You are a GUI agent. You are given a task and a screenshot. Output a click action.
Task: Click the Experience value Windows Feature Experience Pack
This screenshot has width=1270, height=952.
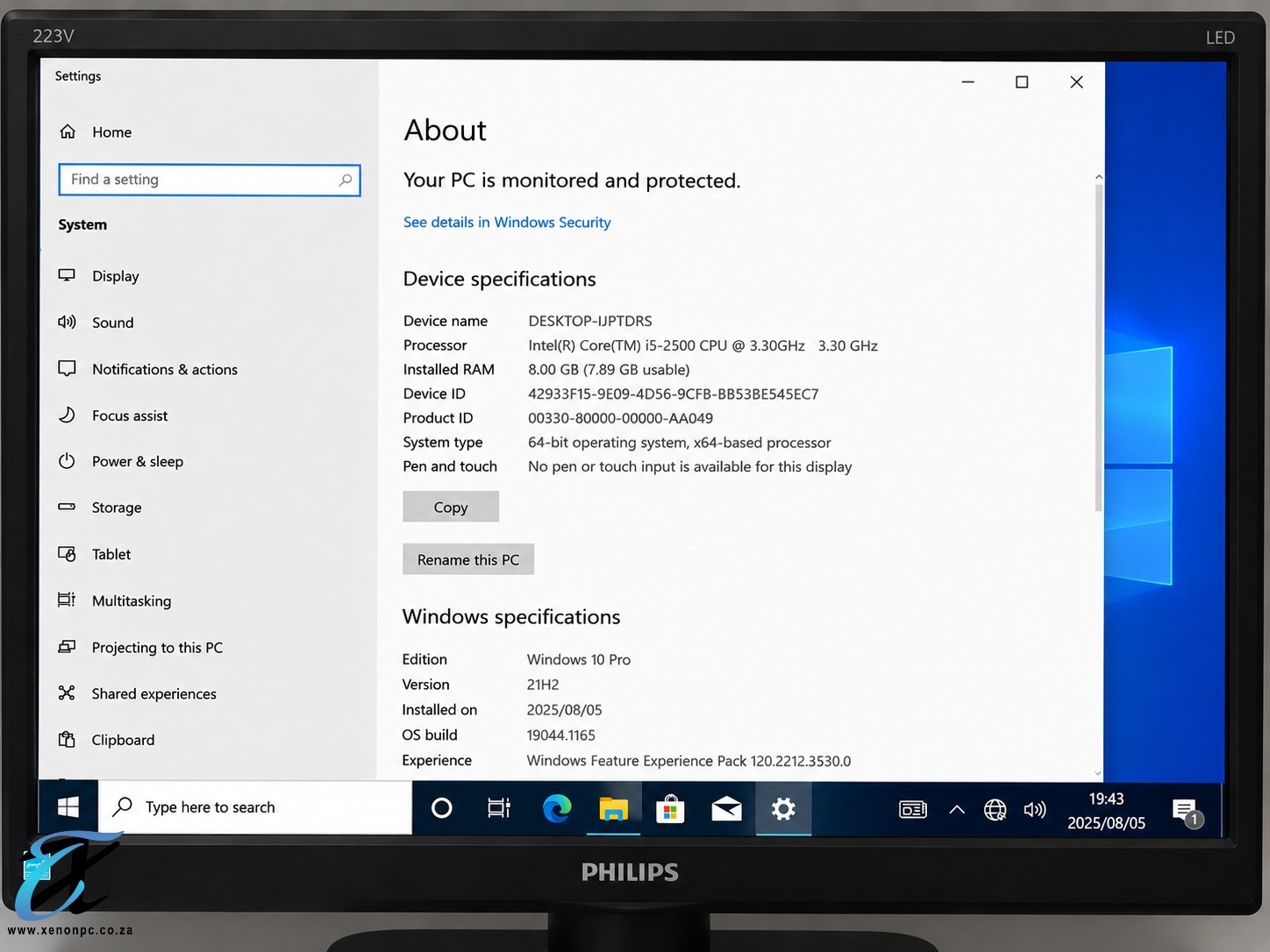click(637, 761)
